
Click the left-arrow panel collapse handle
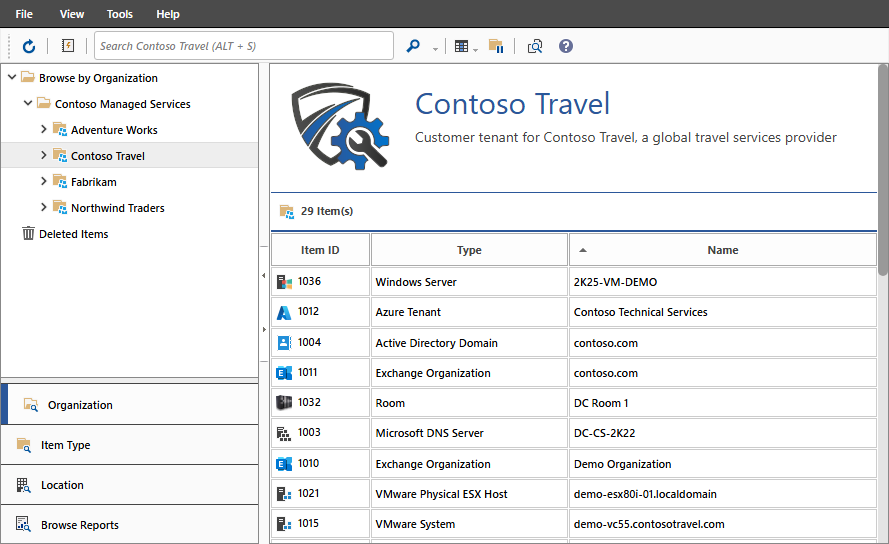(x=264, y=276)
